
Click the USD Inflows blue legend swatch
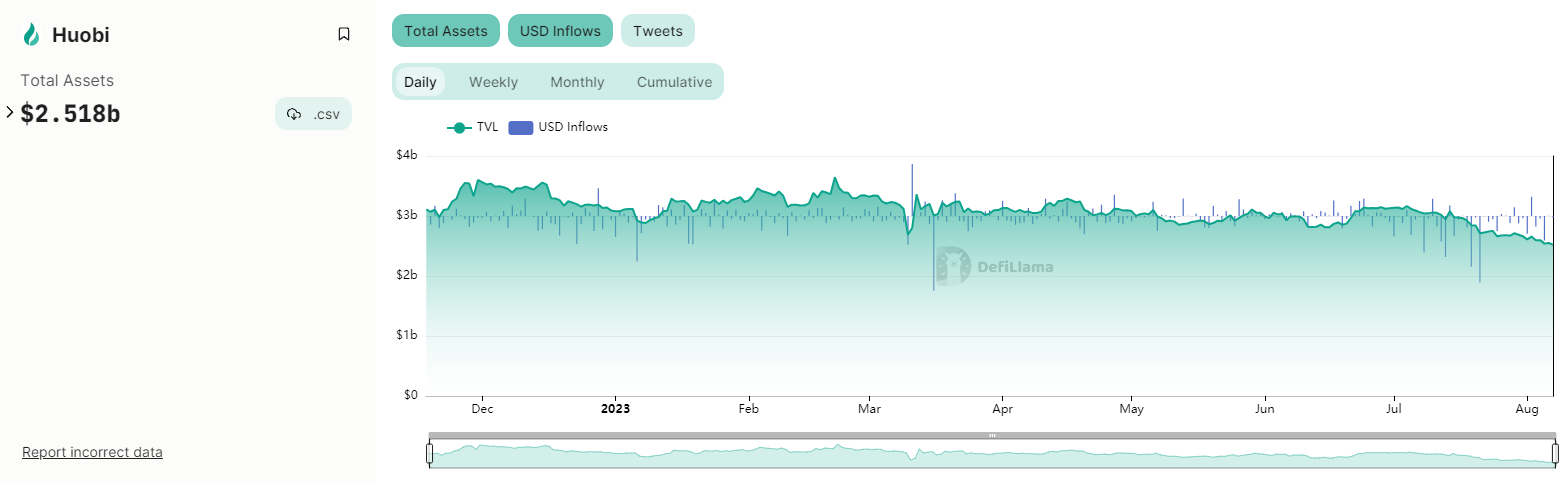521,127
